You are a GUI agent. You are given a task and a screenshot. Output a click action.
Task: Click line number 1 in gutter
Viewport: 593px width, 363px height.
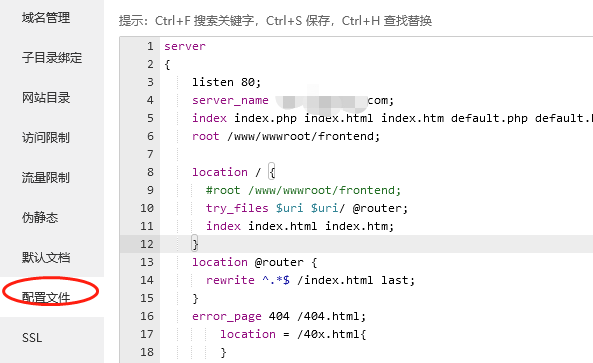[150, 46]
